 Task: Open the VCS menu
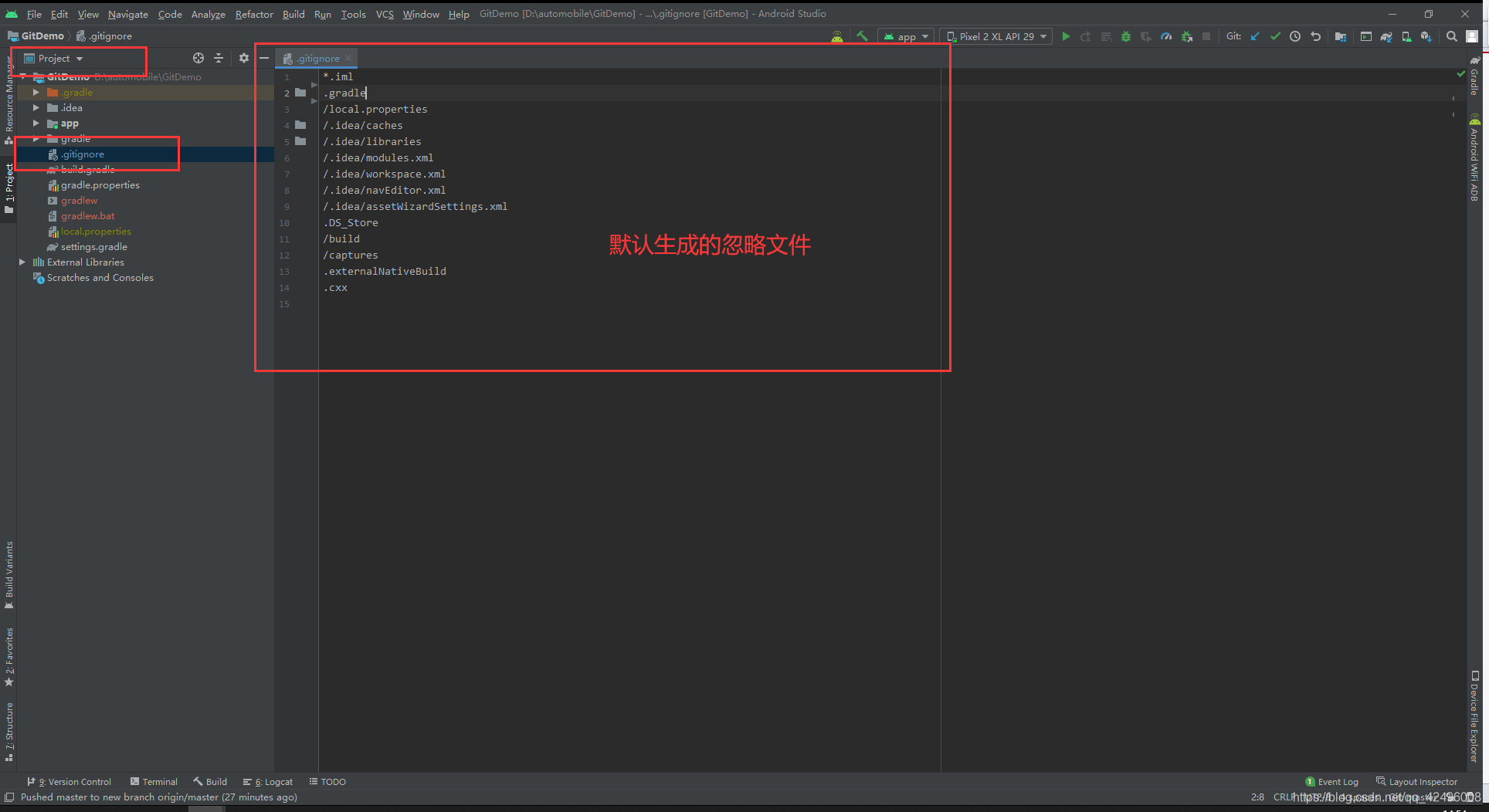pos(385,14)
